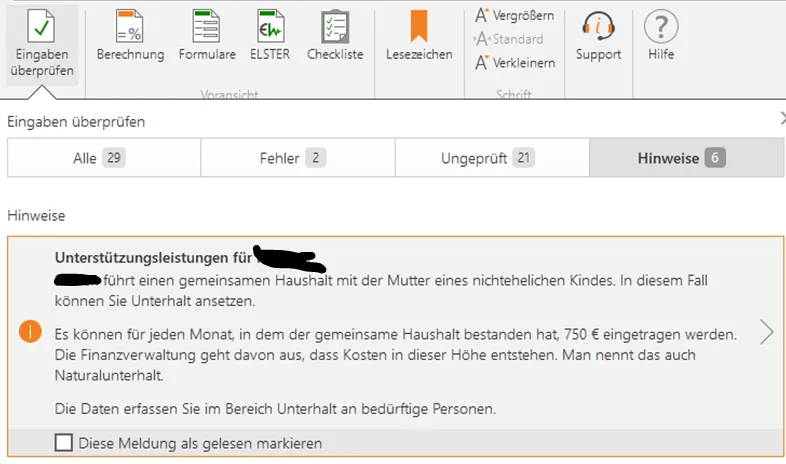Click the Eingaben überprüfen checkmark icon
This screenshot has height=464, width=786.
tap(41, 24)
